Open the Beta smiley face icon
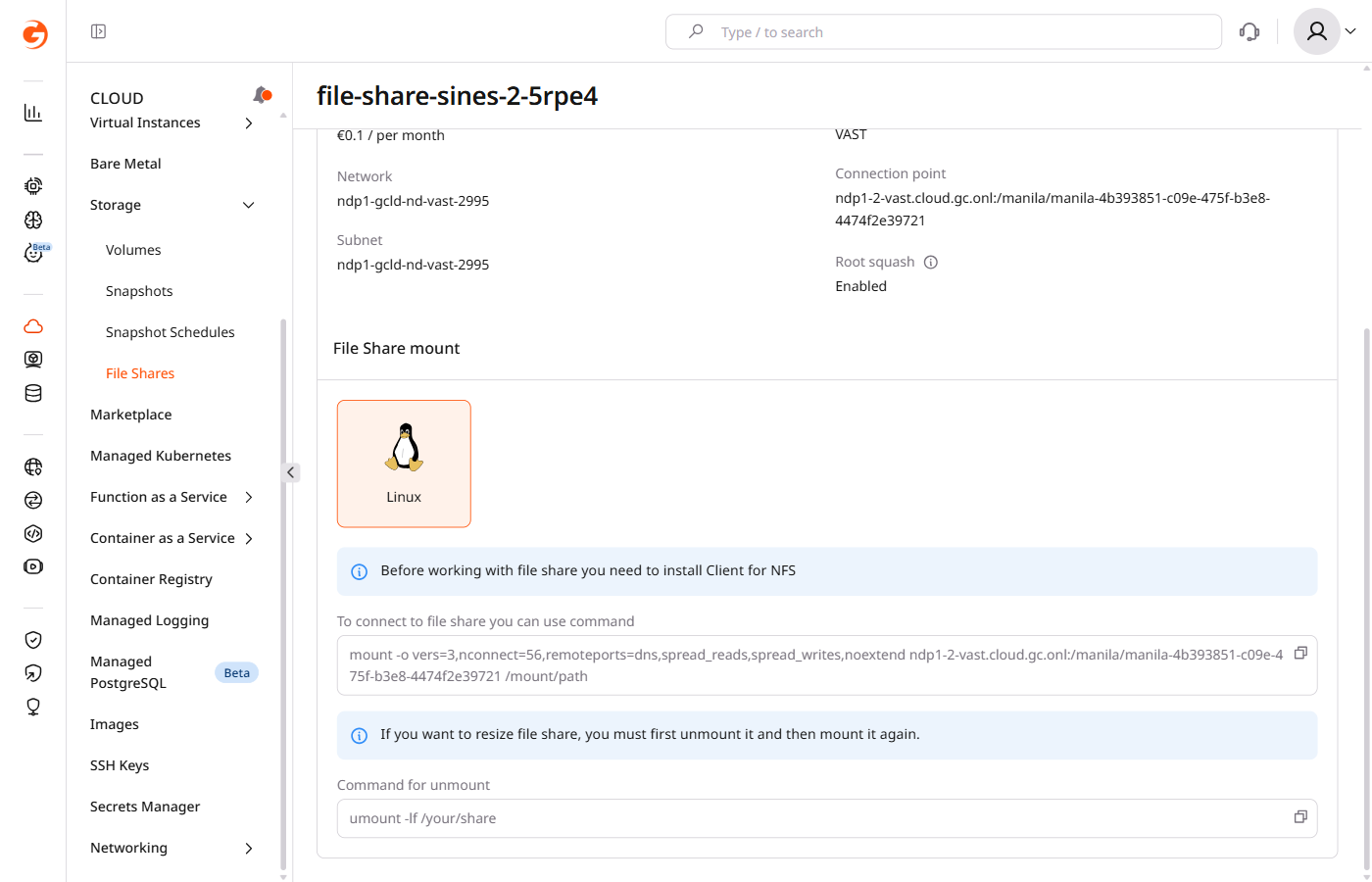Viewport: 1372px width, 882px height. click(35, 253)
